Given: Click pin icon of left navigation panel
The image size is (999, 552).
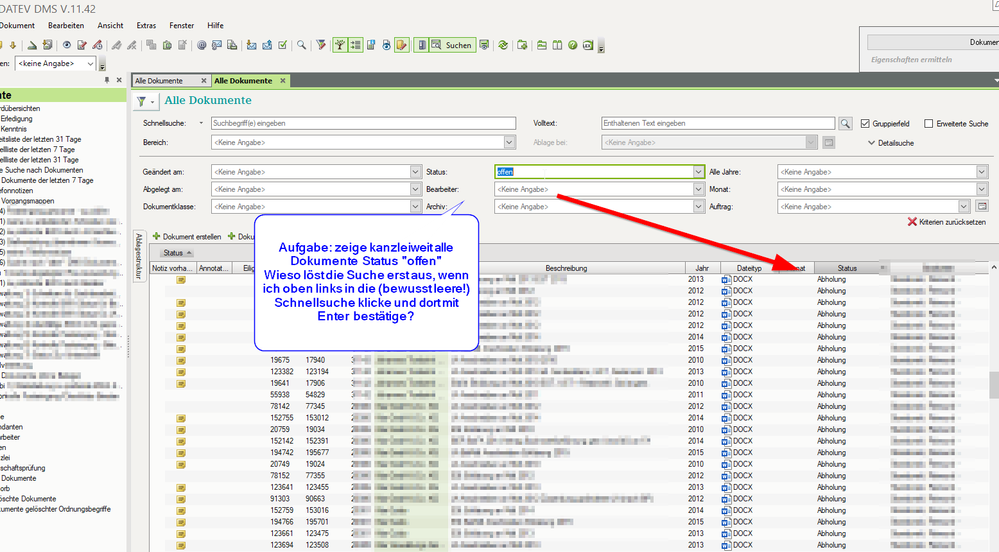Looking at the screenshot, I should [107, 80].
